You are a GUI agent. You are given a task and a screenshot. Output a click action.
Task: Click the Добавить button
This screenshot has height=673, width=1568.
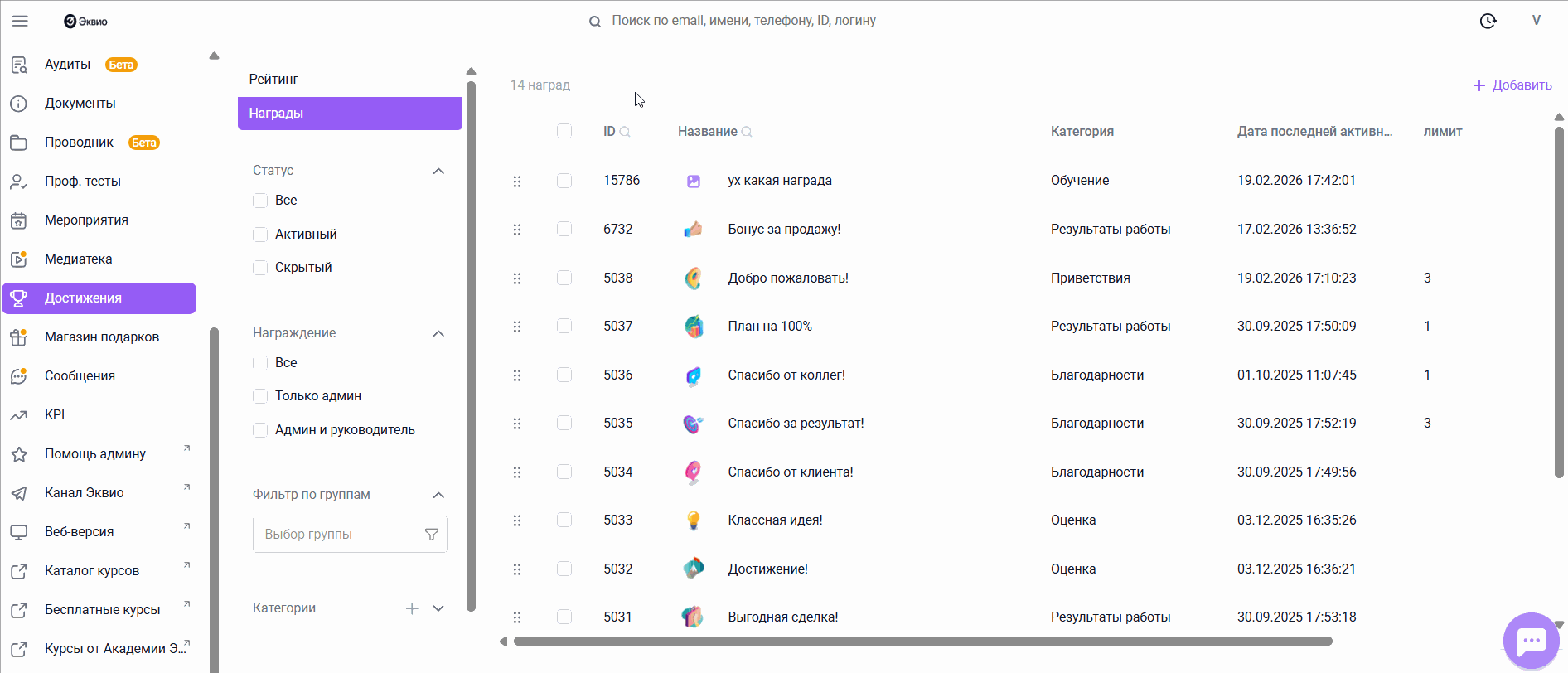(x=1512, y=85)
